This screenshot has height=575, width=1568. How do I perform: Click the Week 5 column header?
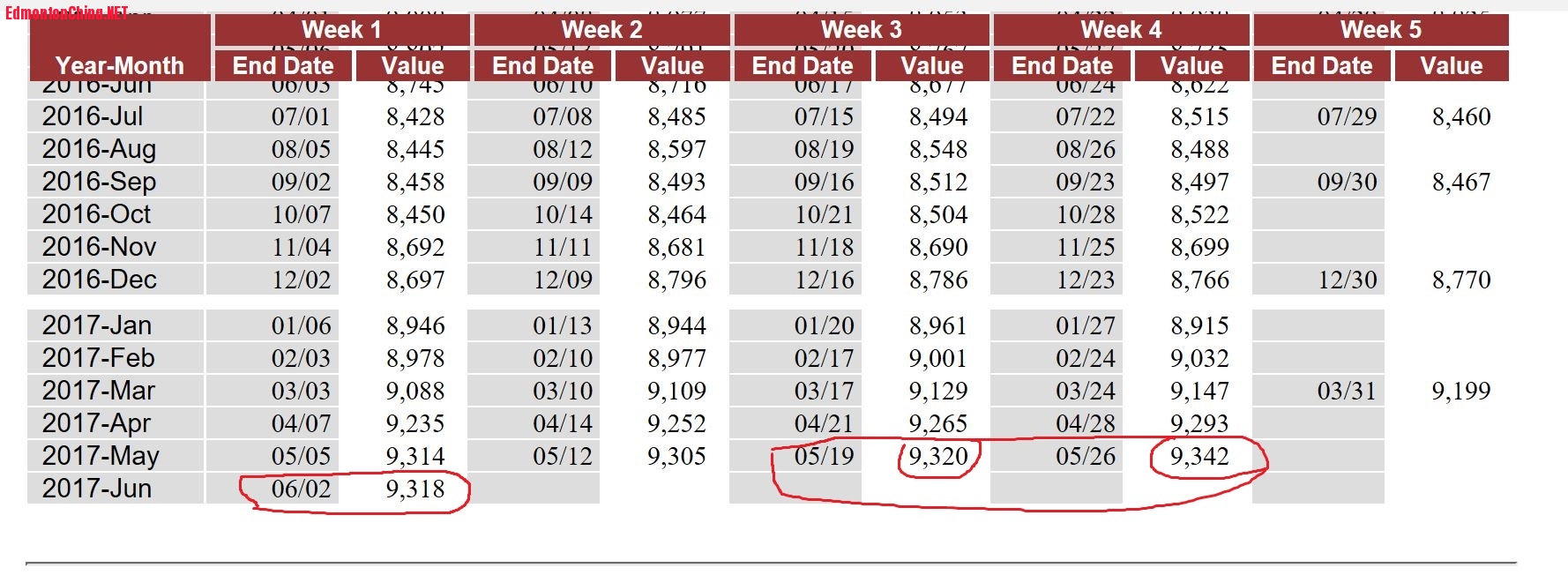coord(1380,29)
